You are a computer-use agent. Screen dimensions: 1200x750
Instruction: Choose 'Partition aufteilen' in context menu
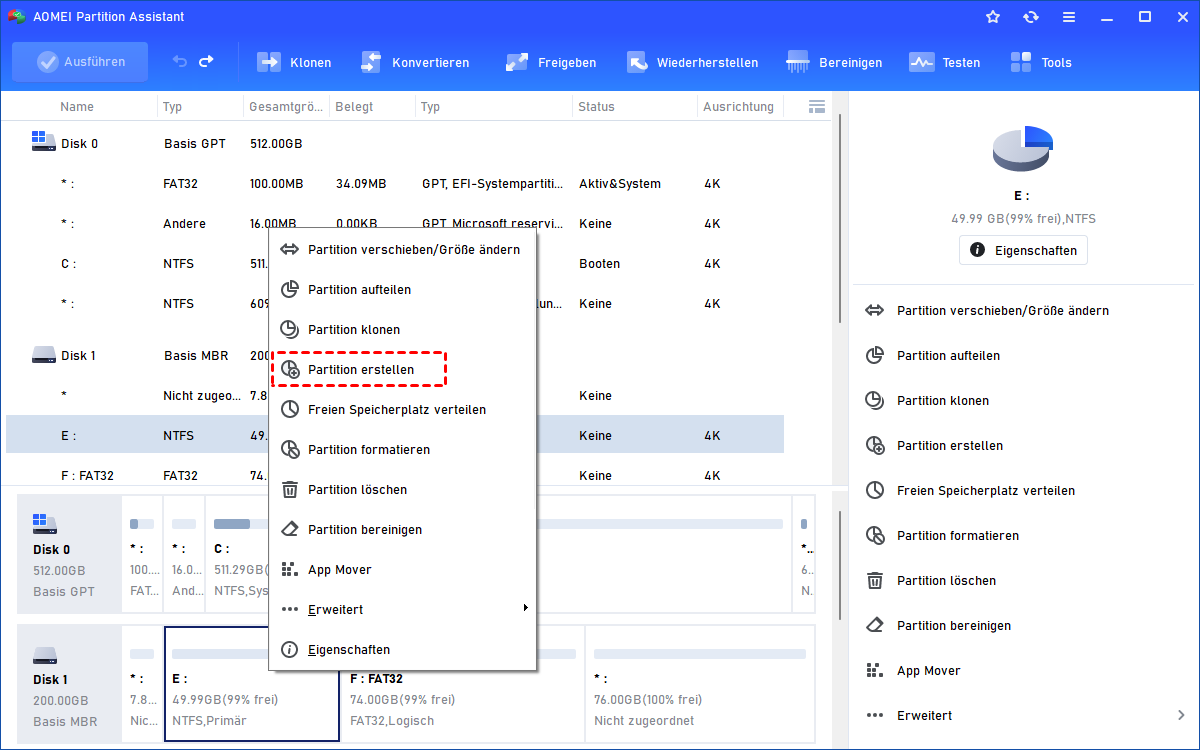[402, 289]
